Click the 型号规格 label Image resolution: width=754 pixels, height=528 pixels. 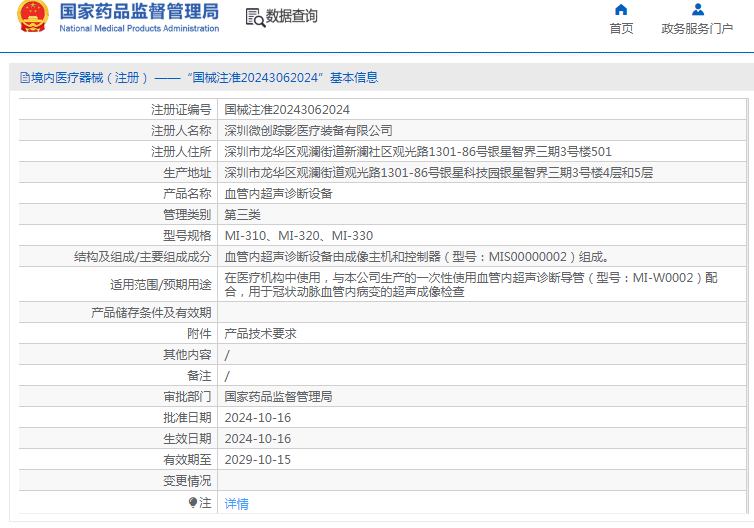click(187, 236)
